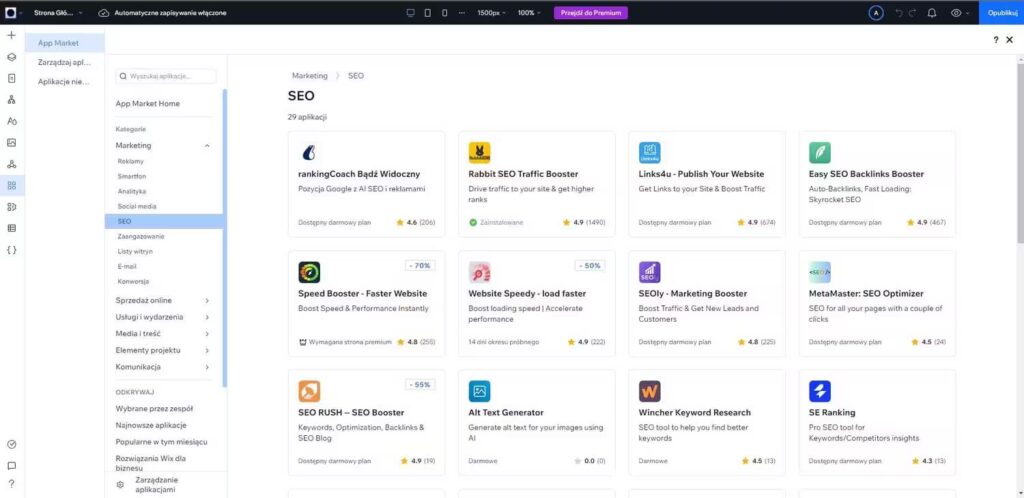Open the account avatar 'A' icon
1024x498 pixels.
click(x=876, y=12)
